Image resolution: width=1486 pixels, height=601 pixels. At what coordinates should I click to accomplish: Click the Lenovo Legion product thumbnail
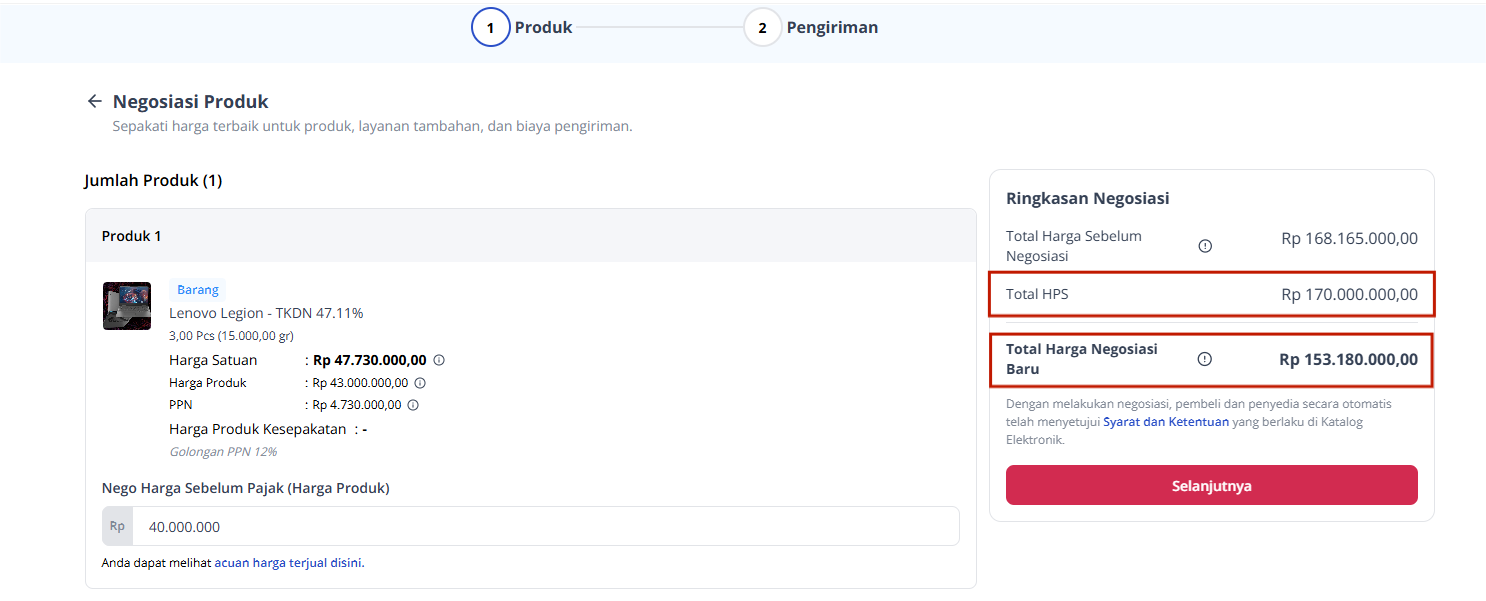click(127, 306)
